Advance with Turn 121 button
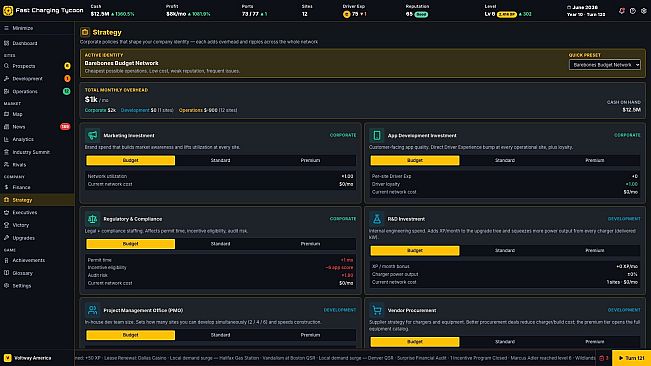 631,358
